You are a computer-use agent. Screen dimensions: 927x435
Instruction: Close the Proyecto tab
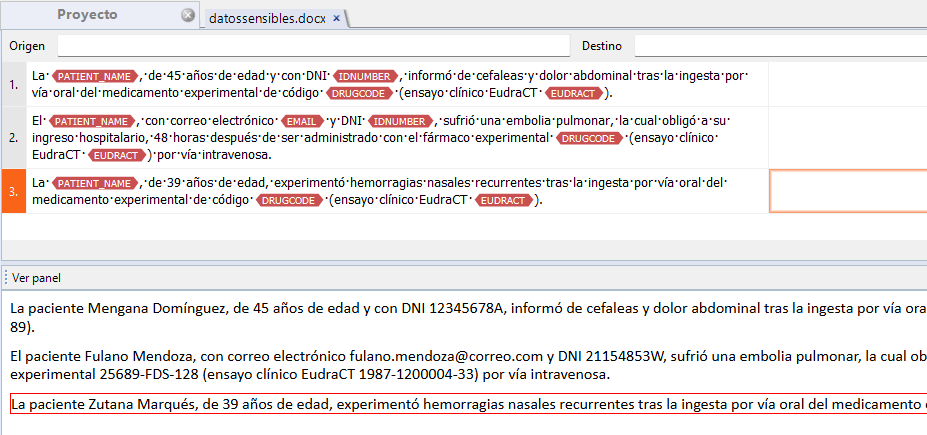188,15
